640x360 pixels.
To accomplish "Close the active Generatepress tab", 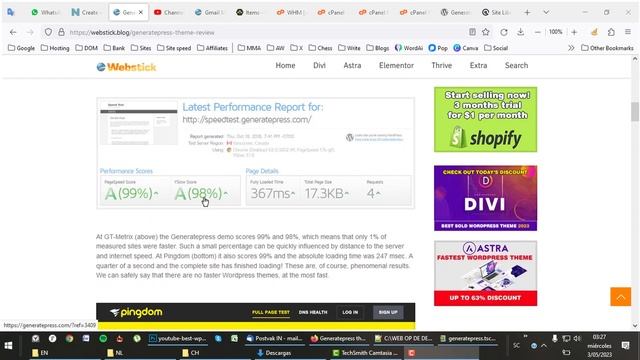I will tap(141, 12).
